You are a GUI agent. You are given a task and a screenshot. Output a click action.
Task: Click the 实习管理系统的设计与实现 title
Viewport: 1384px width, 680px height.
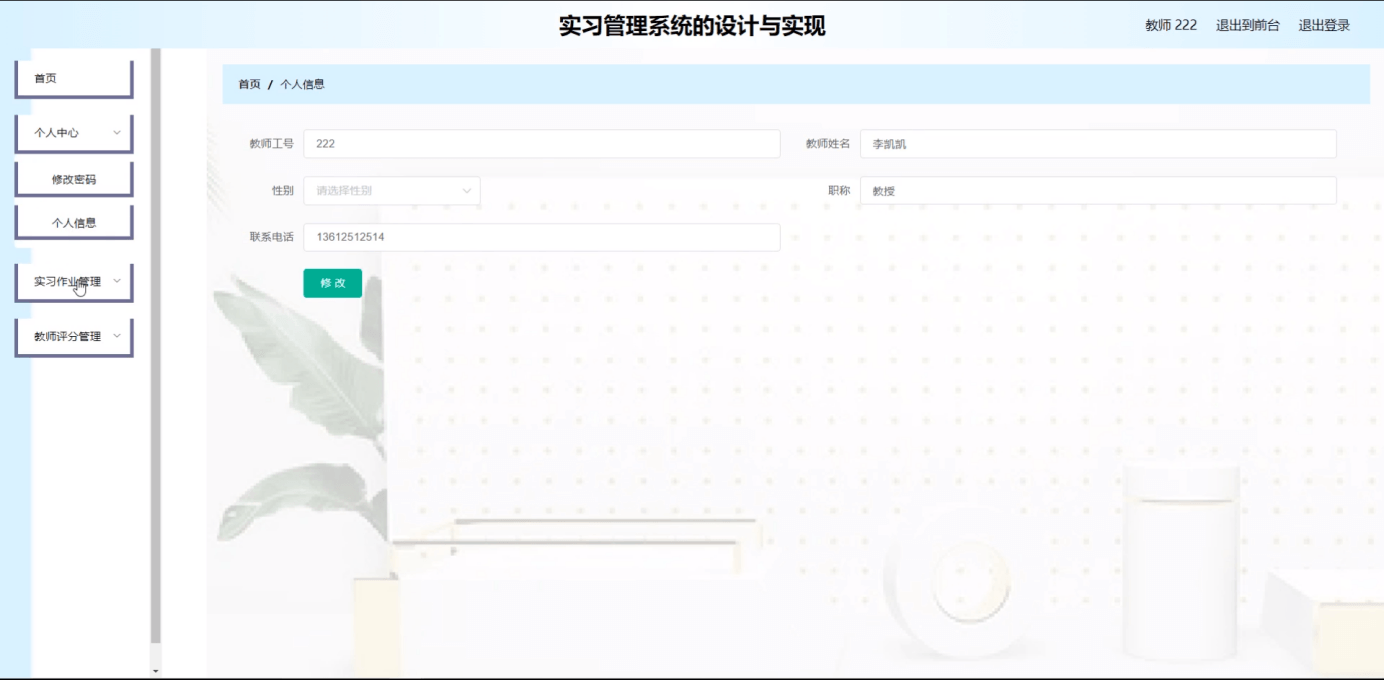point(692,26)
